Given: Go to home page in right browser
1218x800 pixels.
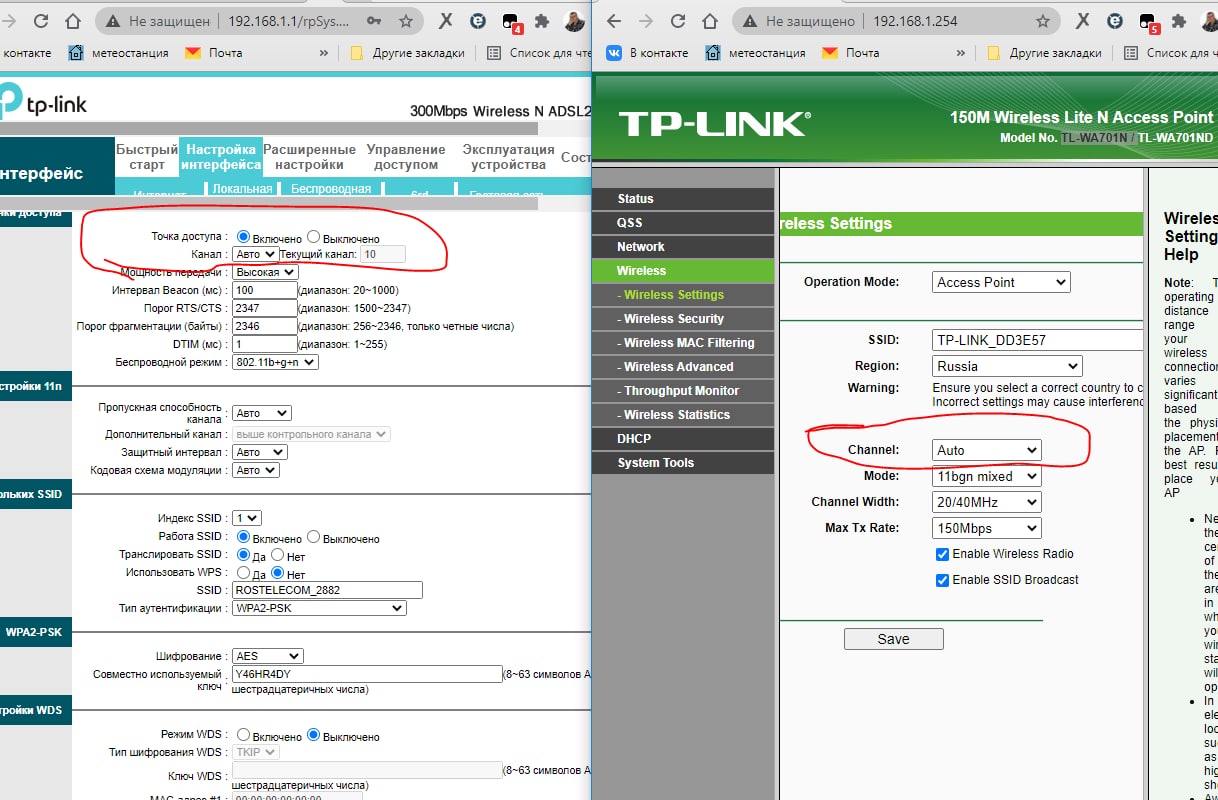Looking at the screenshot, I should [x=711, y=21].
